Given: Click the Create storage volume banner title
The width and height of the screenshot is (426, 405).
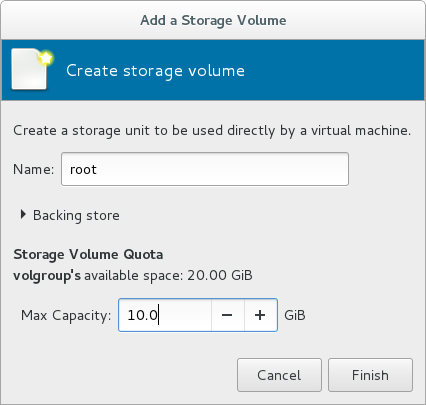Looking at the screenshot, I should [155, 71].
